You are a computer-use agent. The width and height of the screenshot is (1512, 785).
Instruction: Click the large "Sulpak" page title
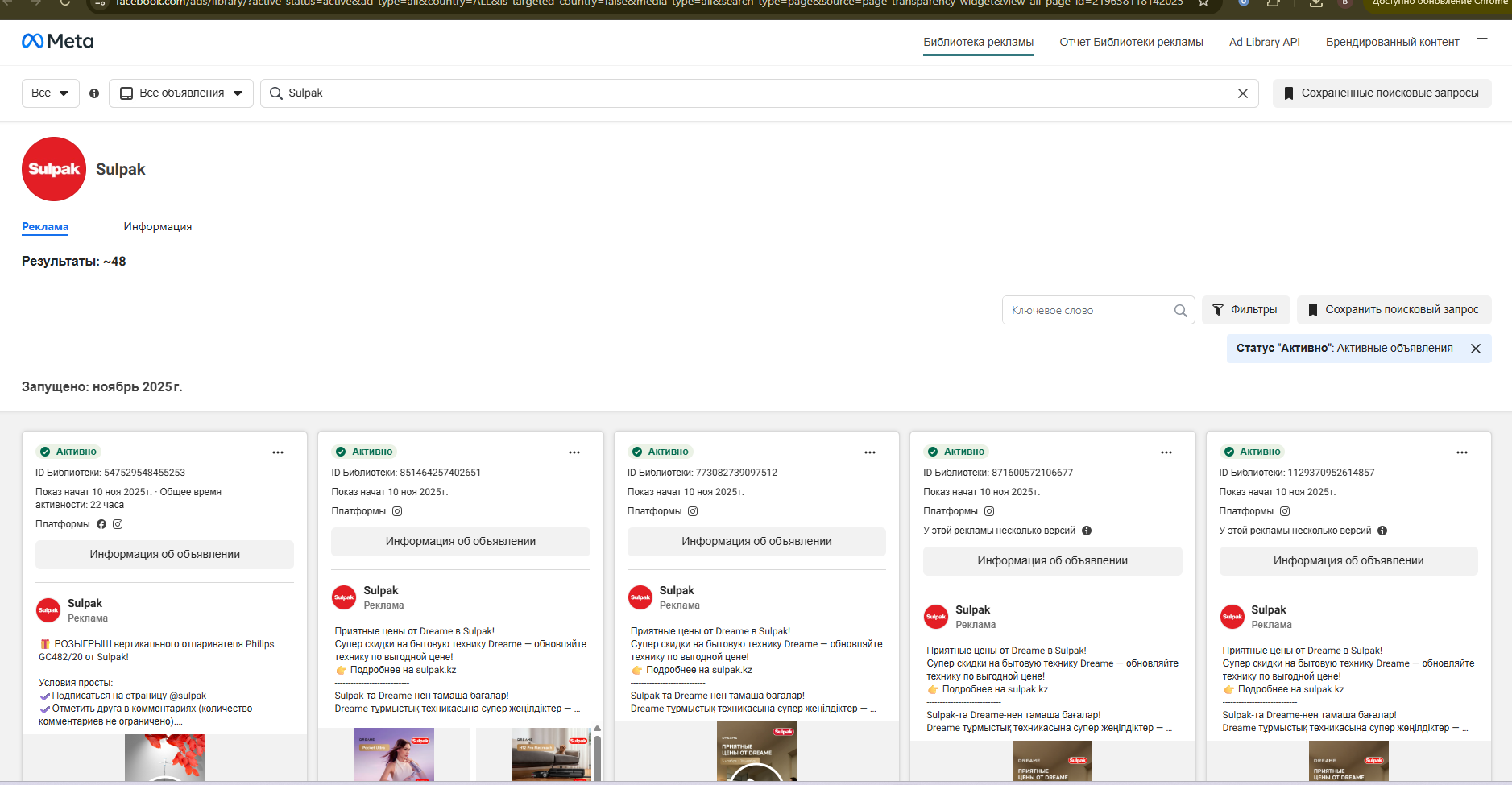pyautogui.click(x=121, y=169)
